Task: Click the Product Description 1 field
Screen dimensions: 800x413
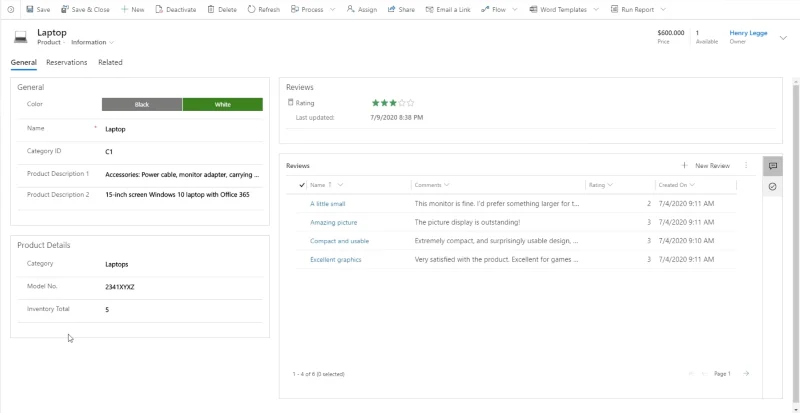Action: coord(184,175)
